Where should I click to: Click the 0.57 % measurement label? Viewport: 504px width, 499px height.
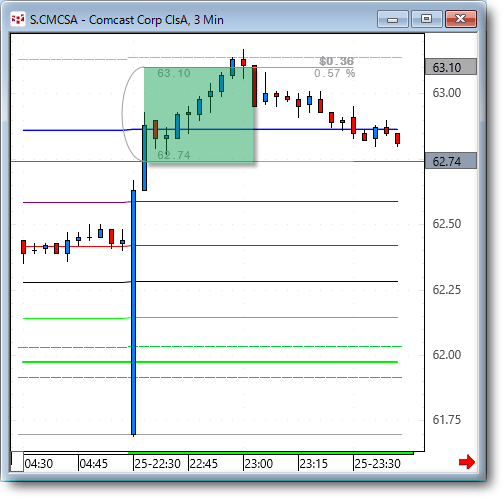(x=335, y=73)
